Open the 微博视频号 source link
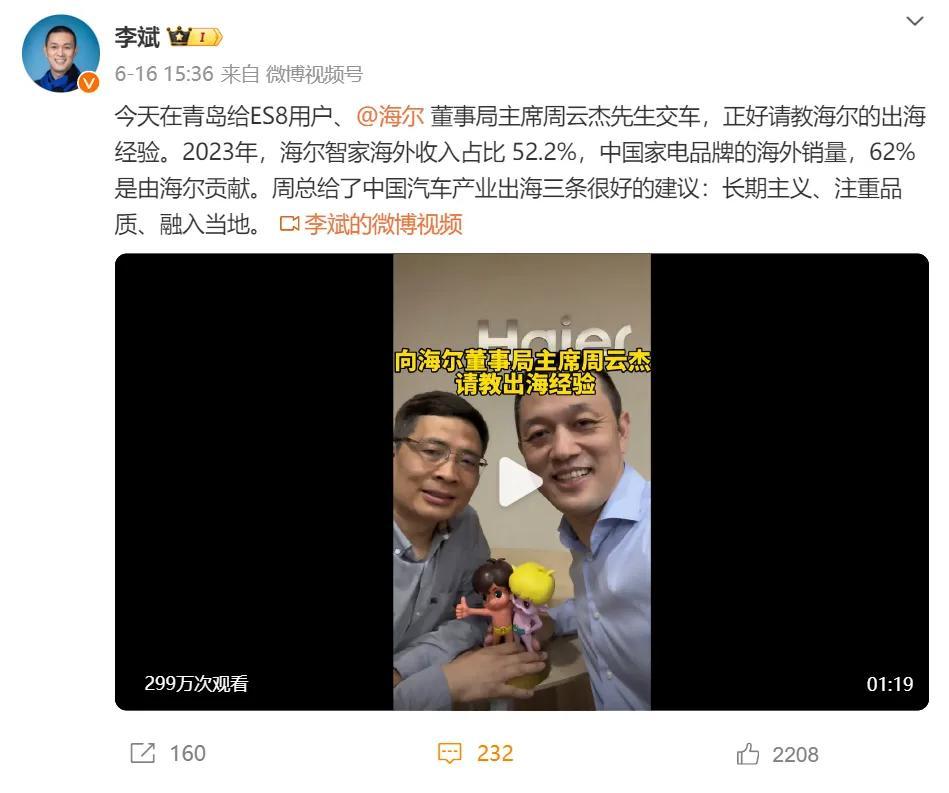 point(314,74)
